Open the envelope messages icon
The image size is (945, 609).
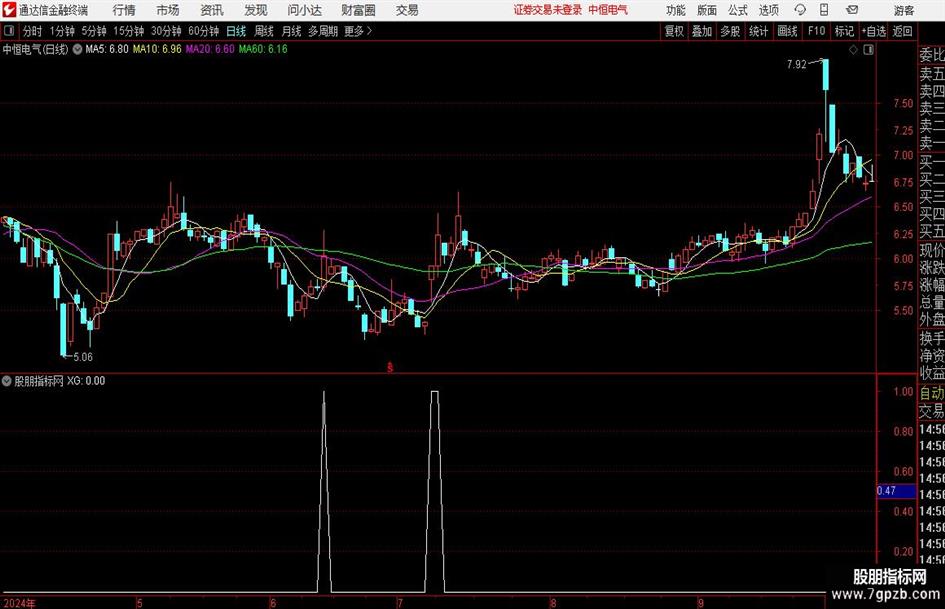(852, 10)
